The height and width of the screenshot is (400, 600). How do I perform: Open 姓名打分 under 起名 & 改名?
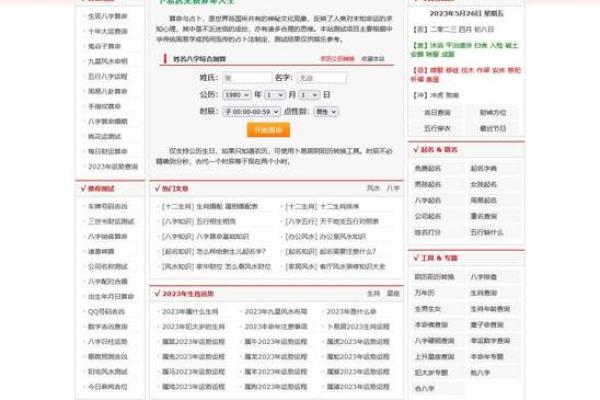428,232
